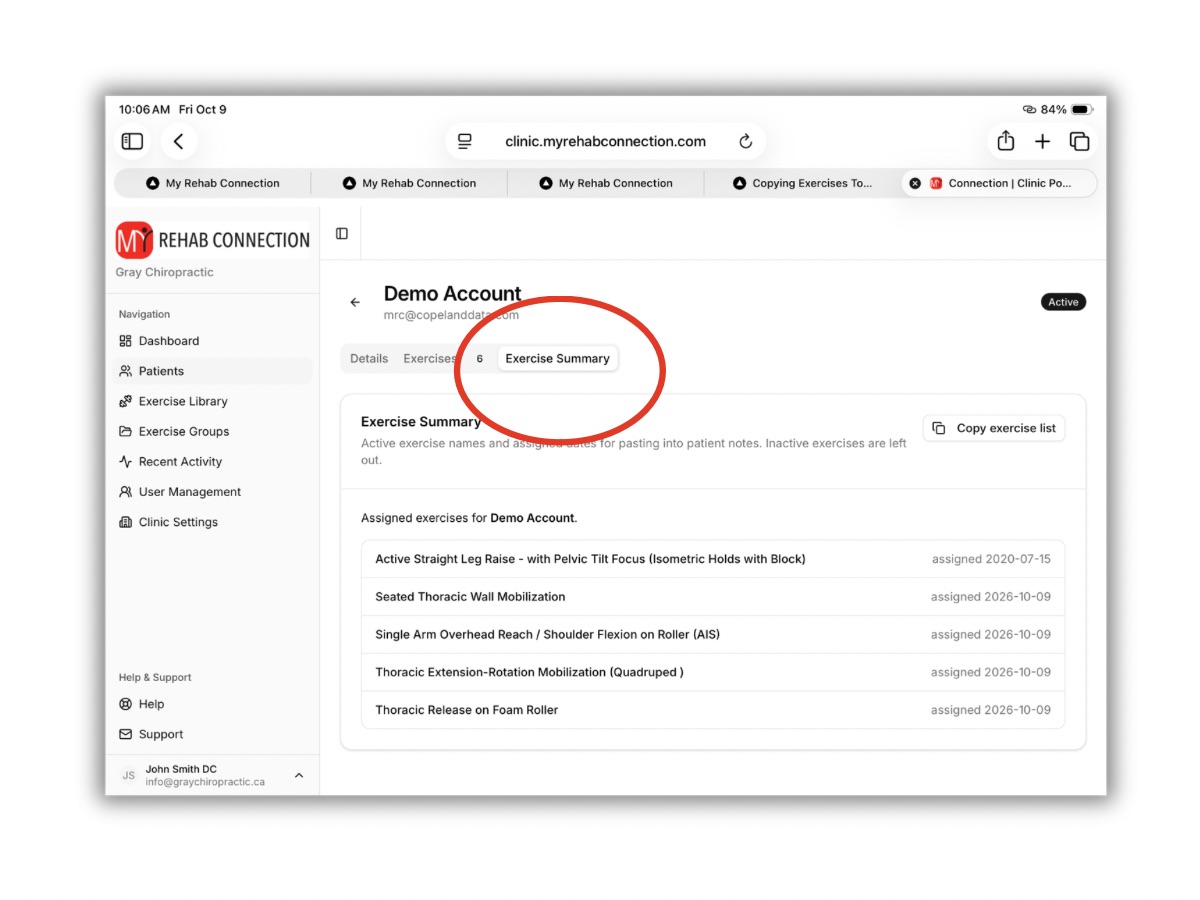Expand the John Smith DC account menu
Image resolution: width=1200 pixels, height=900 pixels.
pyautogui.click(x=213, y=776)
